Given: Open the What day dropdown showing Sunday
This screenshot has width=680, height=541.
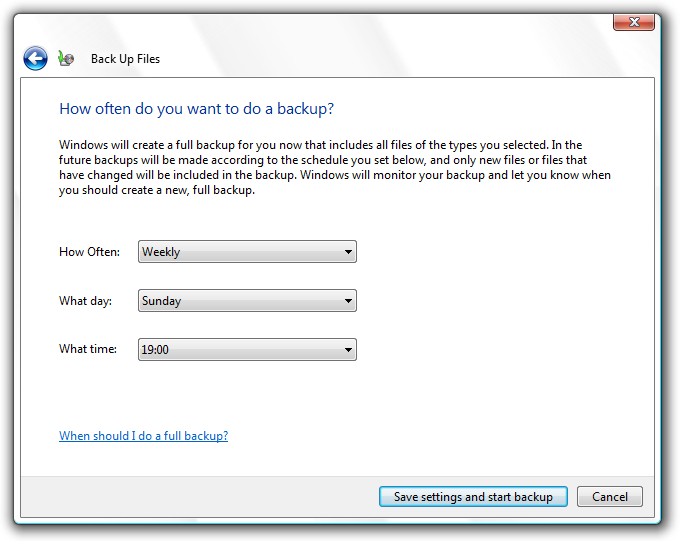Looking at the screenshot, I should pos(247,301).
